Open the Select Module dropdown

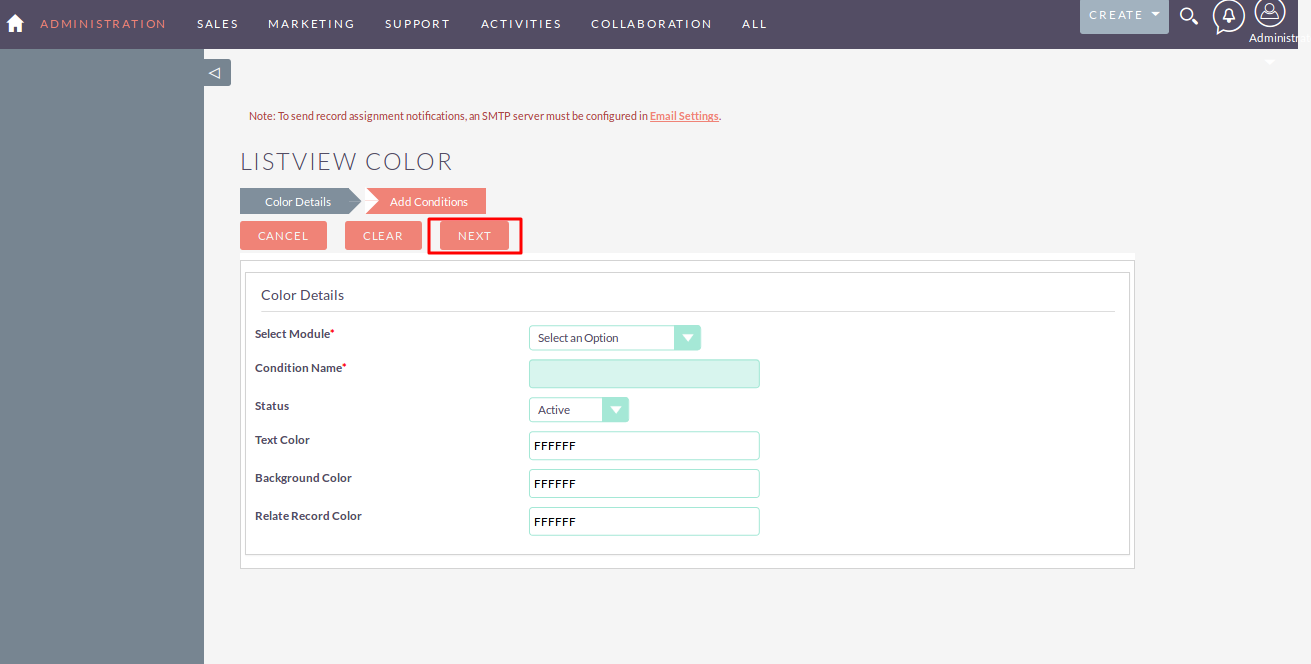tap(615, 338)
